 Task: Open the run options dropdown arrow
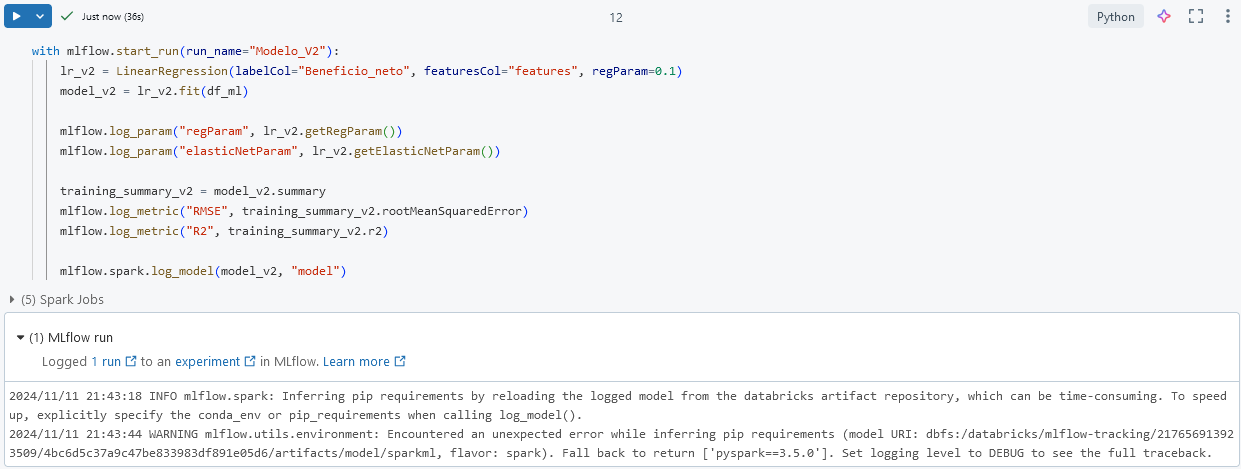click(x=39, y=17)
